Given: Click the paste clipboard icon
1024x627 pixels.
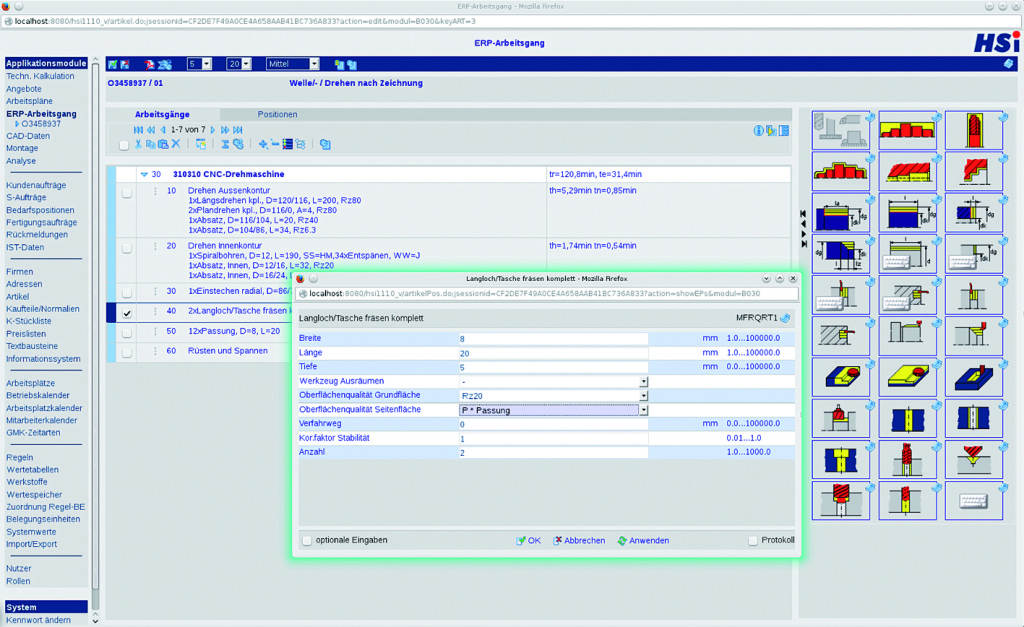Looking at the screenshot, I should (x=163, y=144).
